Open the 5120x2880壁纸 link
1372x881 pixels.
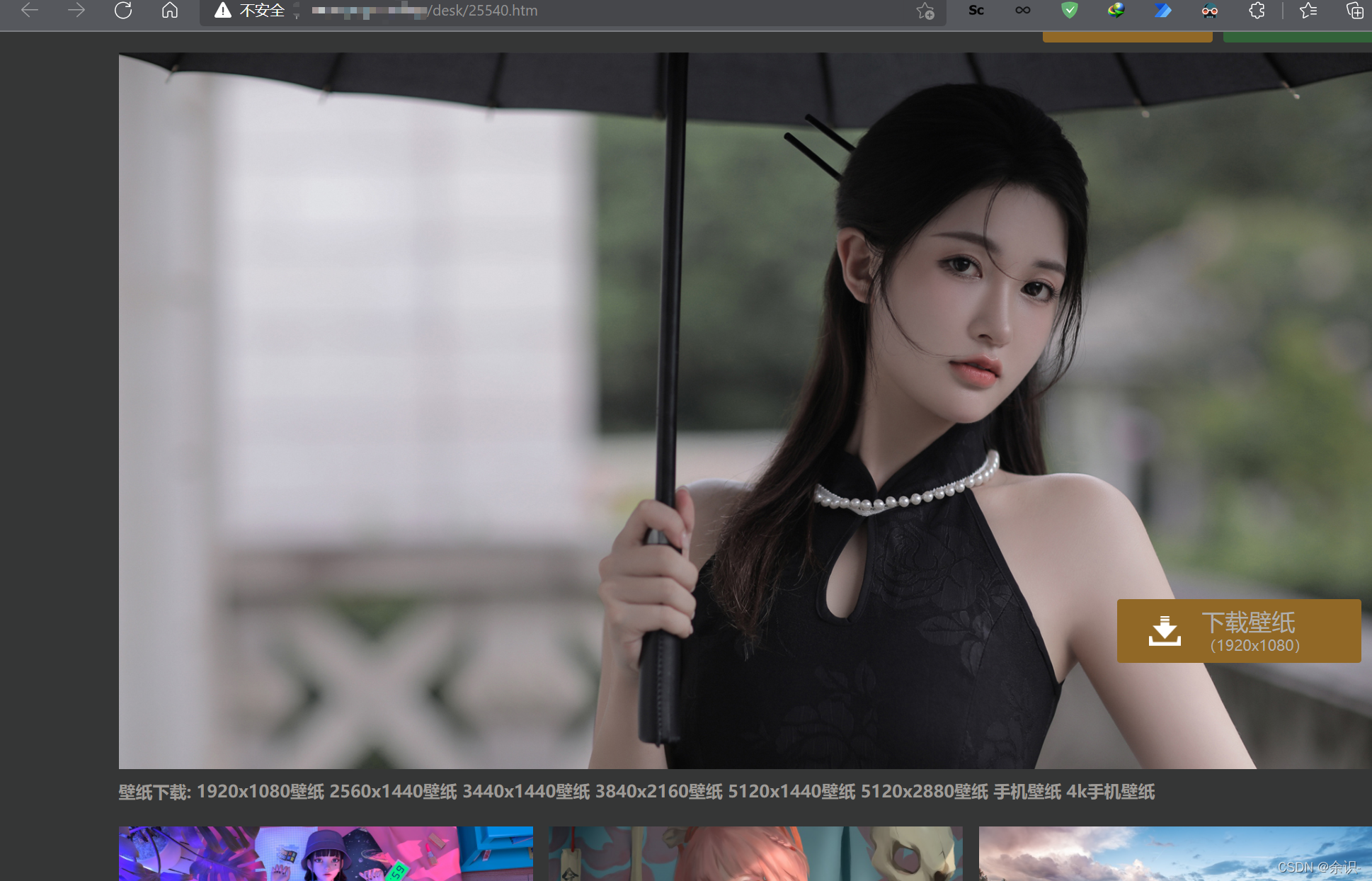[x=924, y=792]
